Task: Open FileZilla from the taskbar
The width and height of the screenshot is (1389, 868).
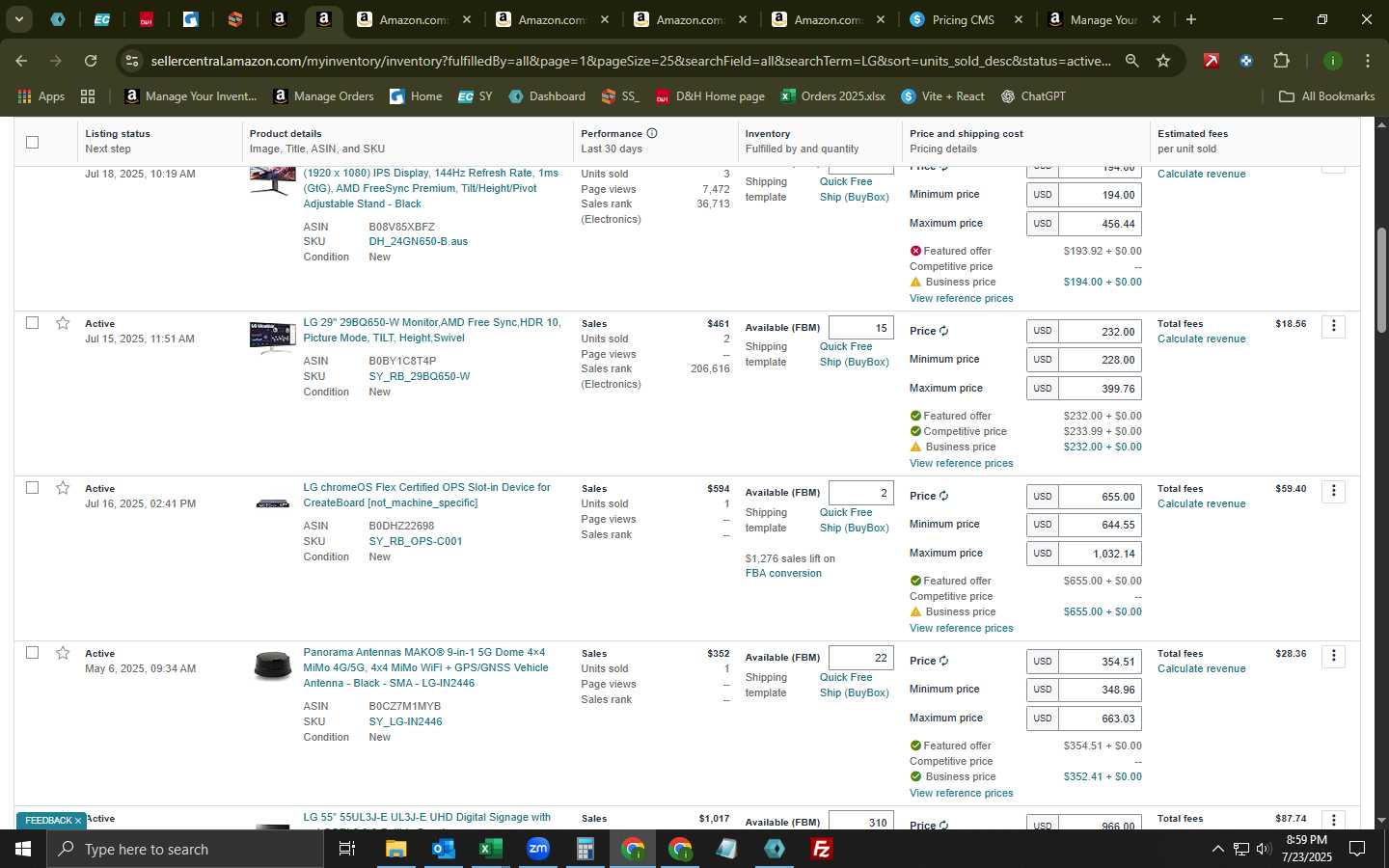Action: coord(822,849)
